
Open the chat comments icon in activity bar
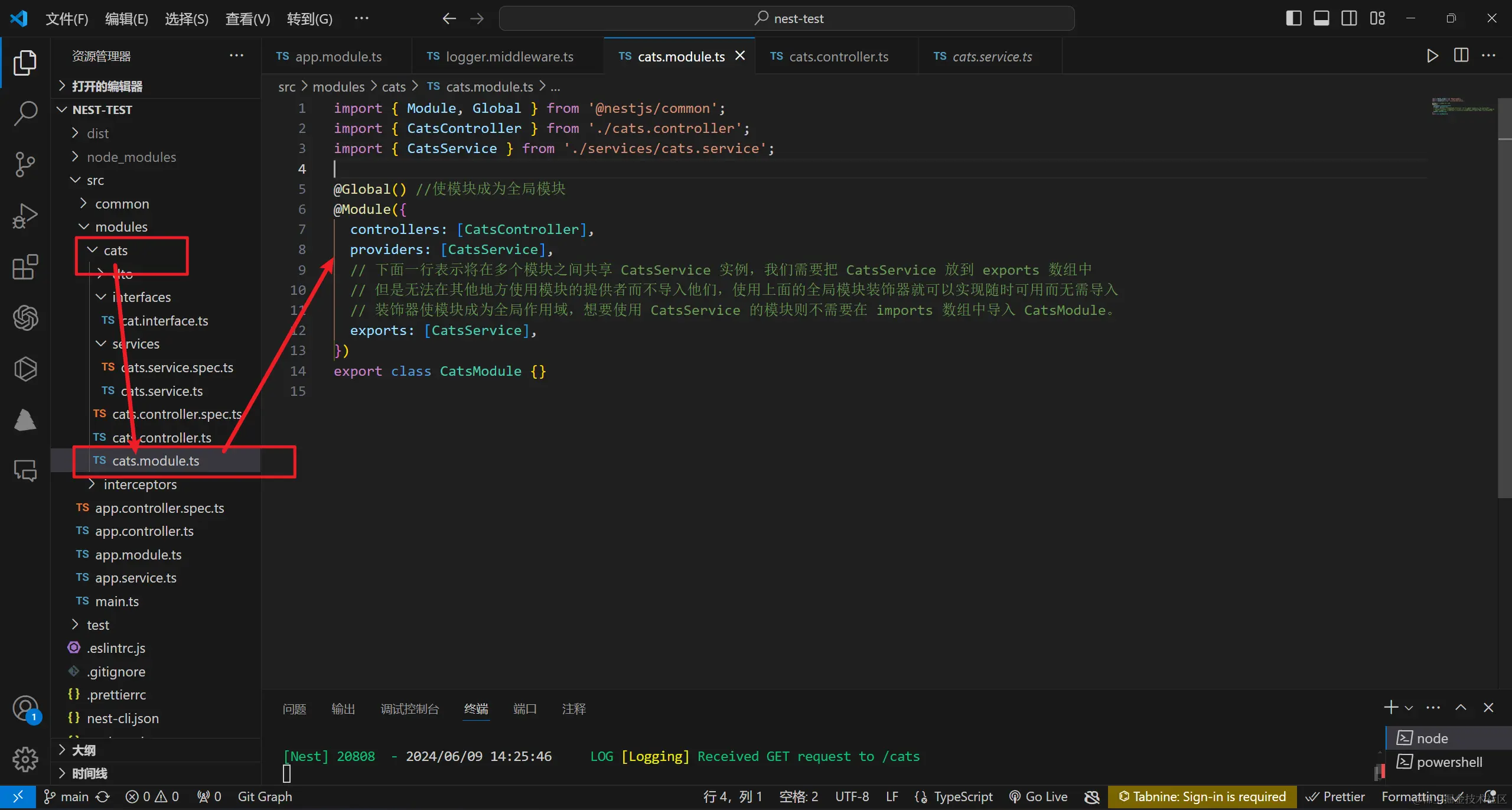pos(25,471)
